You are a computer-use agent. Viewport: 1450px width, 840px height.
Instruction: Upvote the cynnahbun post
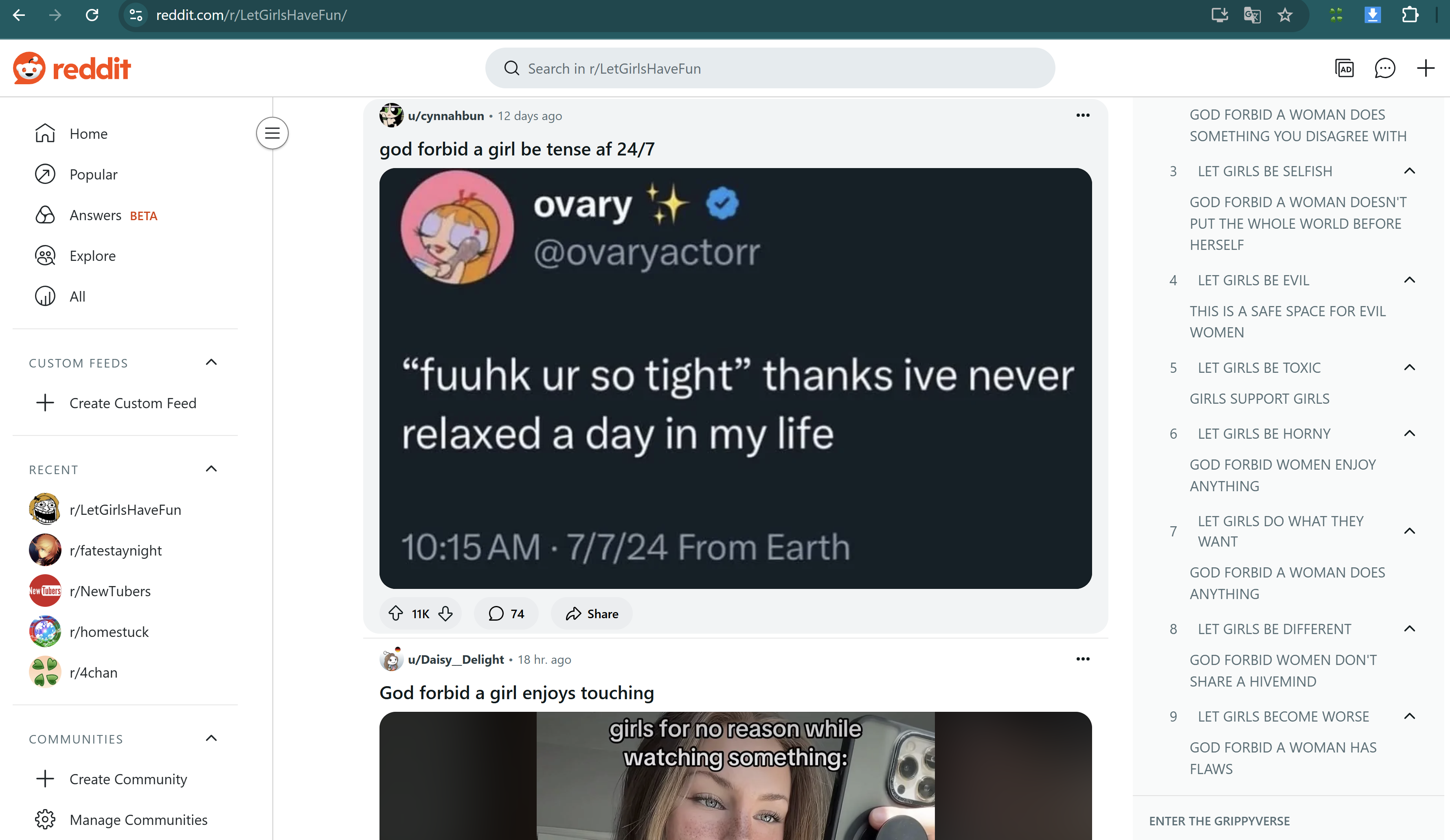click(x=395, y=613)
